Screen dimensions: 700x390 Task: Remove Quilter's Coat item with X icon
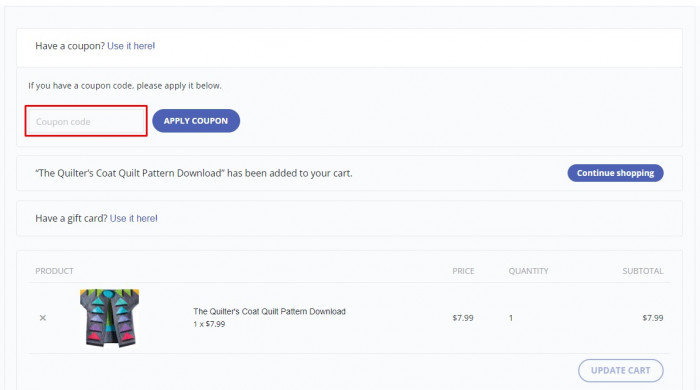[43, 318]
